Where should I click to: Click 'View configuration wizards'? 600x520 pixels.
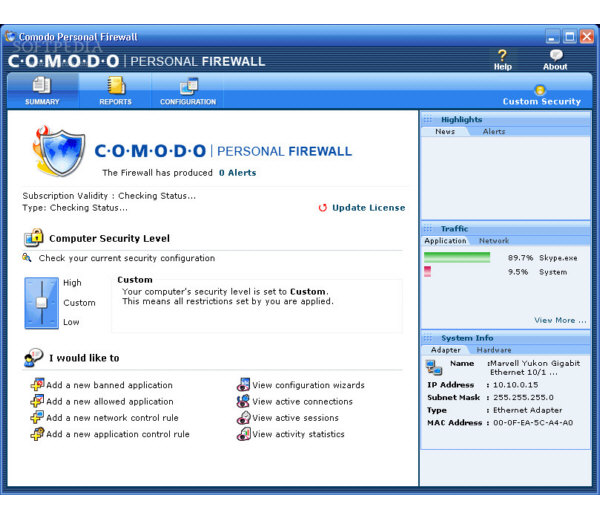(x=308, y=385)
